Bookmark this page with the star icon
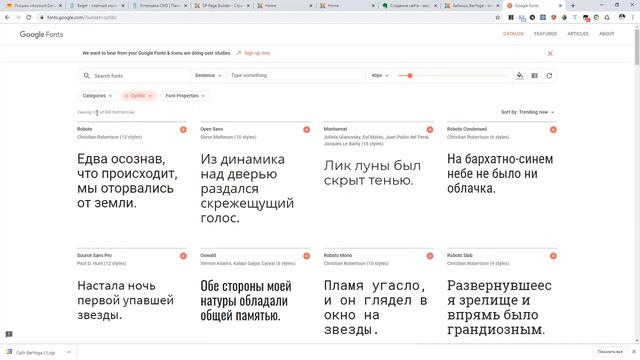Viewport: 640px width, 360px height. [498, 18]
